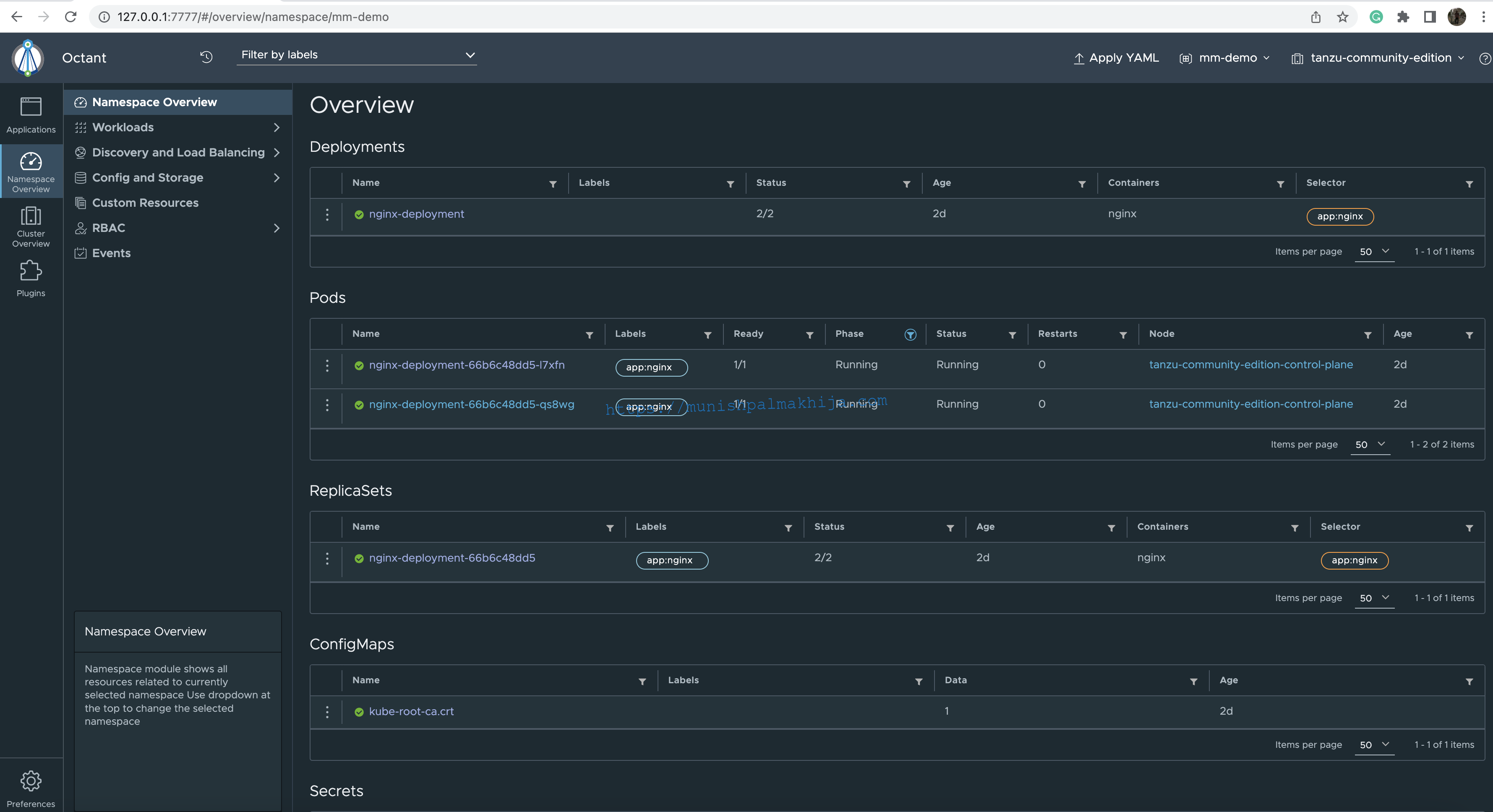The width and height of the screenshot is (1493, 812).
Task: Change ConfigMaps items per page dropdown
Action: [1374, 745]
